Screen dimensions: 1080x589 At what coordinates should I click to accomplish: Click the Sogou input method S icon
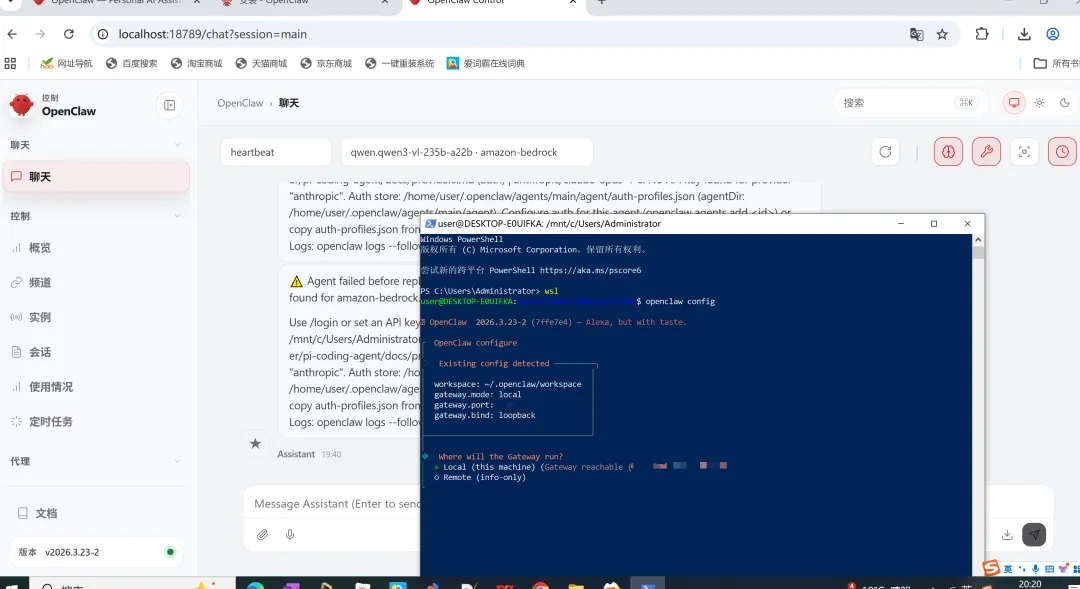[x=991, y=568]
